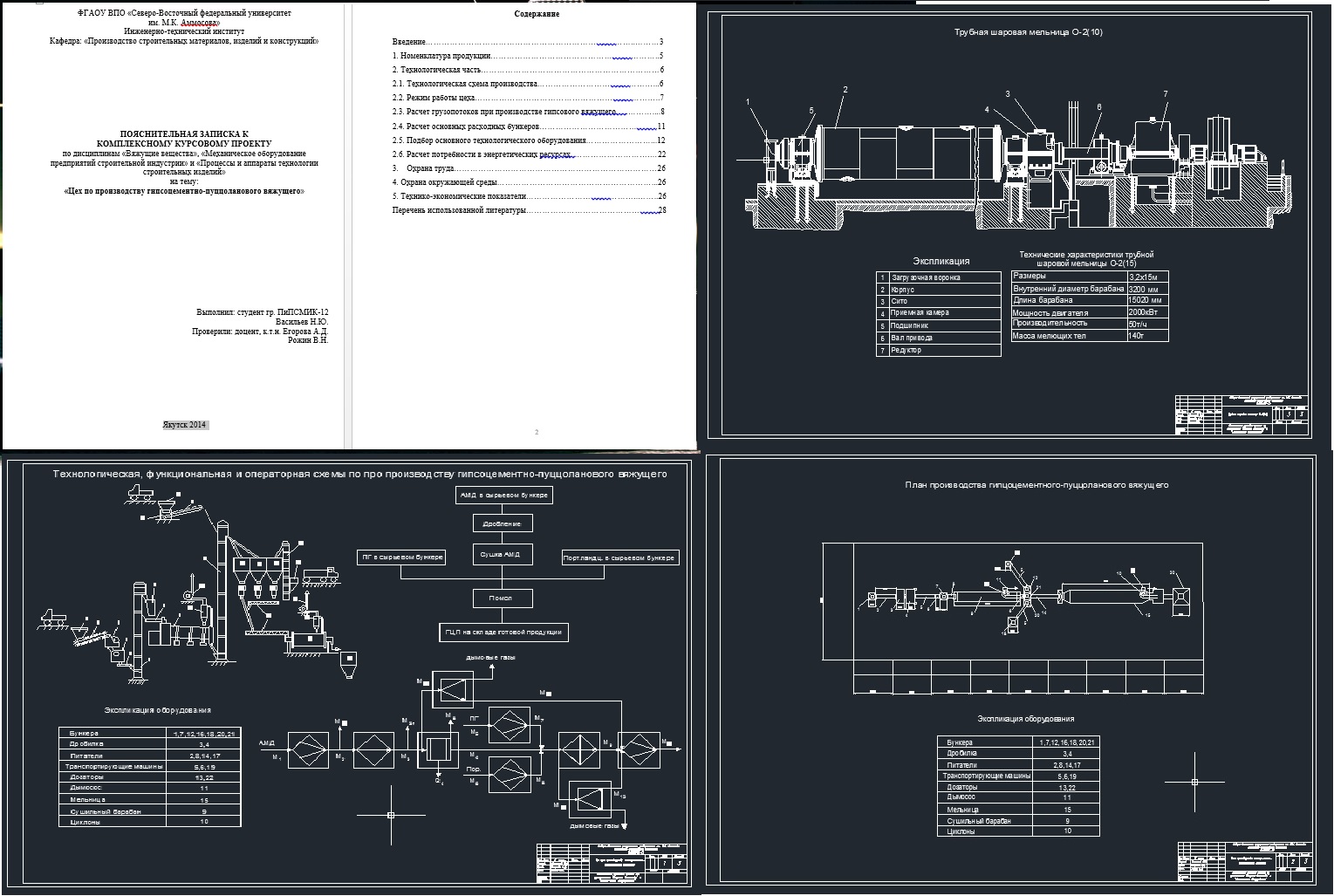Image resolution: width=1334 pixels, height=896 pixels.
Task: Select 'Бункера' row in the plan drawing table
Action: pos(1019,742)
